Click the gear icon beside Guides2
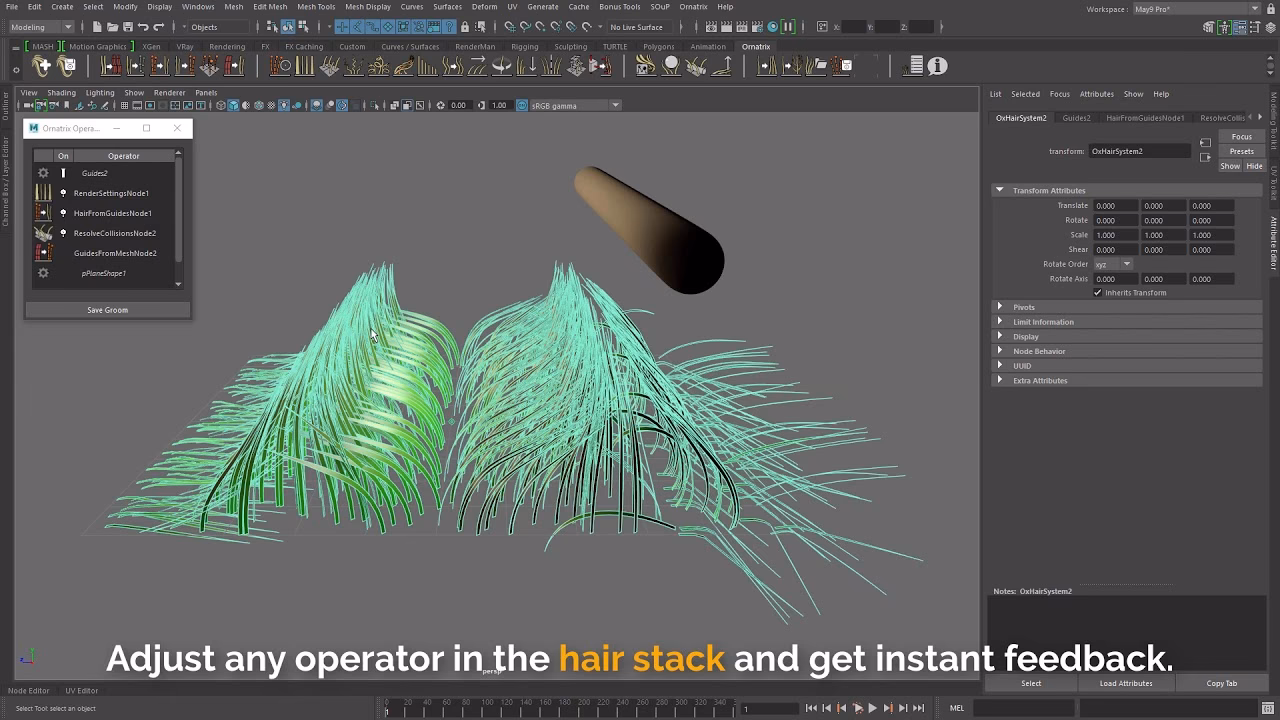1280x720 pixels. pos(43,173)
